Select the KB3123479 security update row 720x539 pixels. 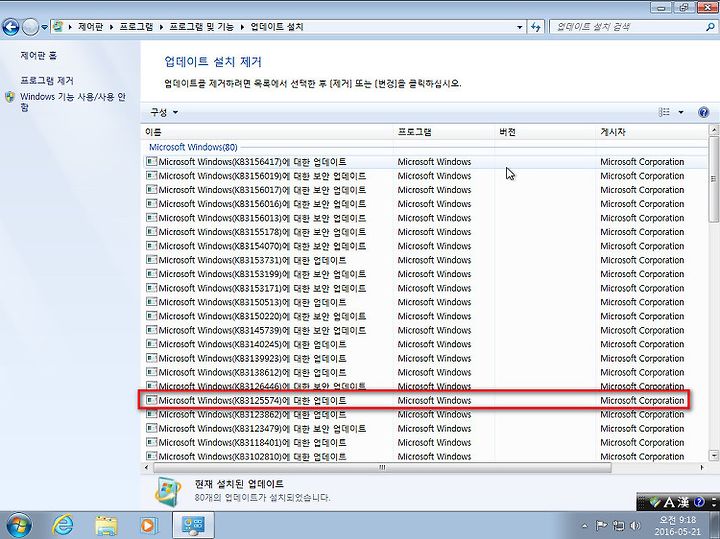[x=425, y=428]
